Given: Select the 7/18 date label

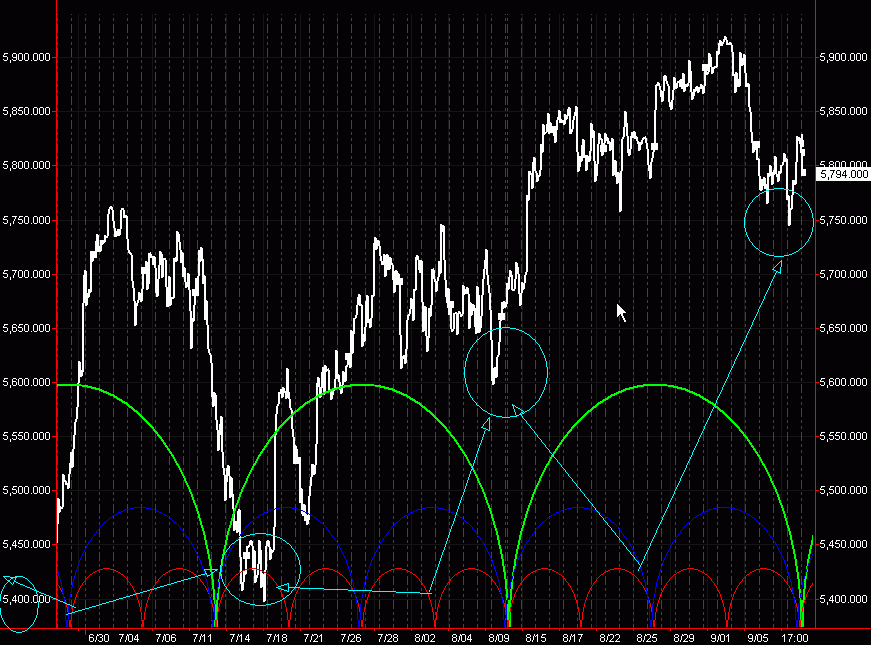Looking at the screenshot, I should click(x=277, y=638).
